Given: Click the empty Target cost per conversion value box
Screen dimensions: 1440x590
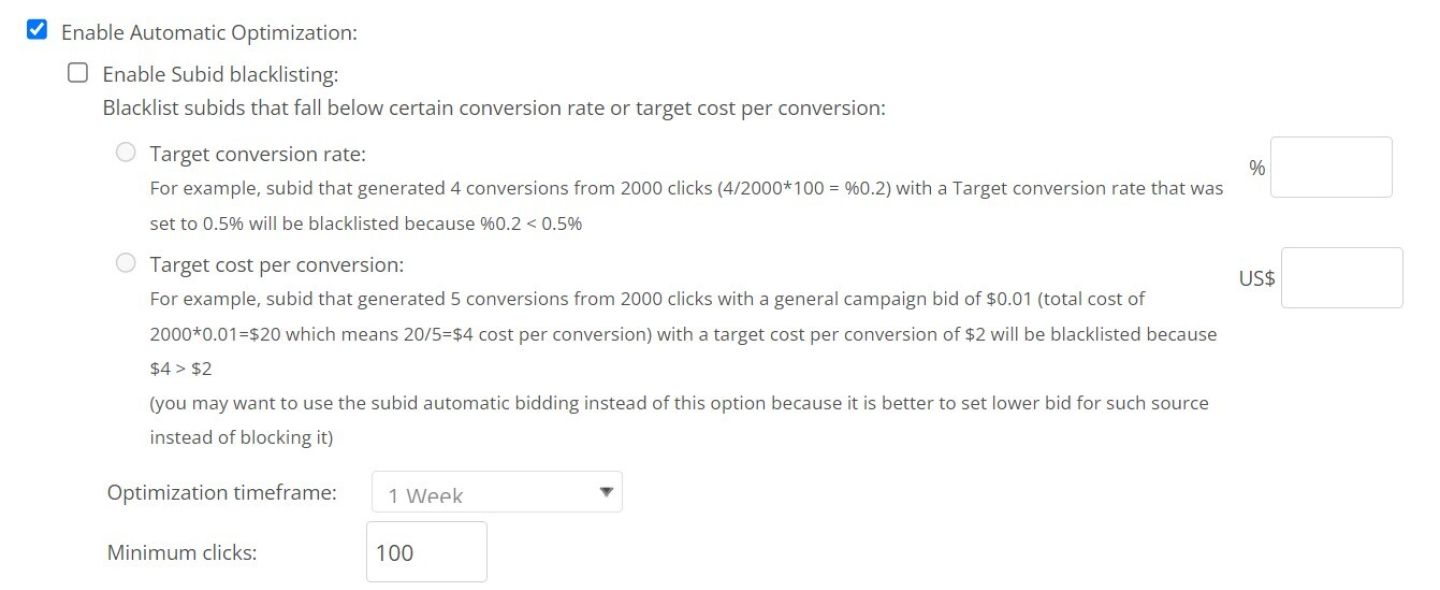Looking at the screenshot, I should [x=1341, y=277].
